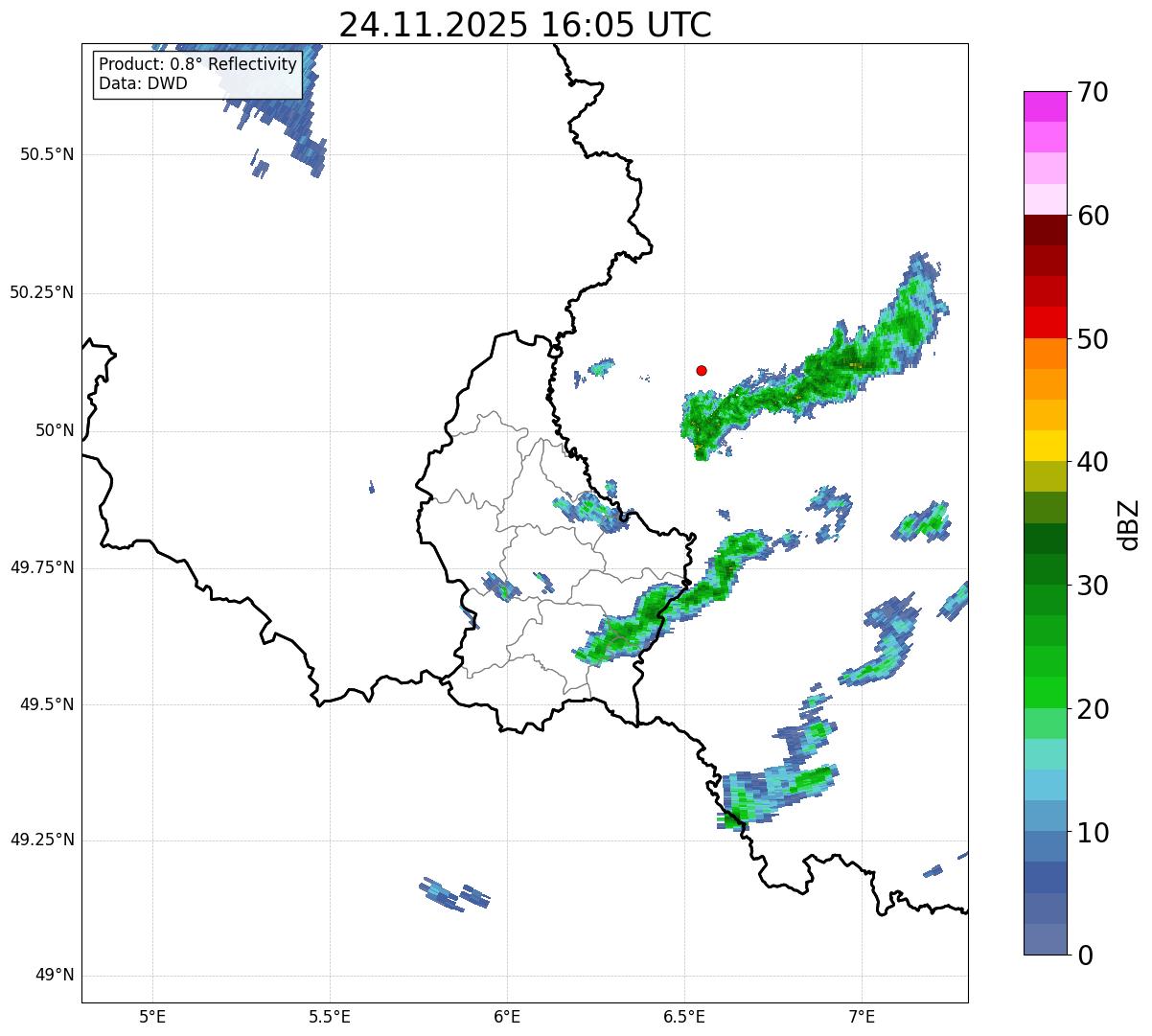Click the latitude label 49°N
The height and width of the screenshot is (1036, 1152).
tap(55, 976)
